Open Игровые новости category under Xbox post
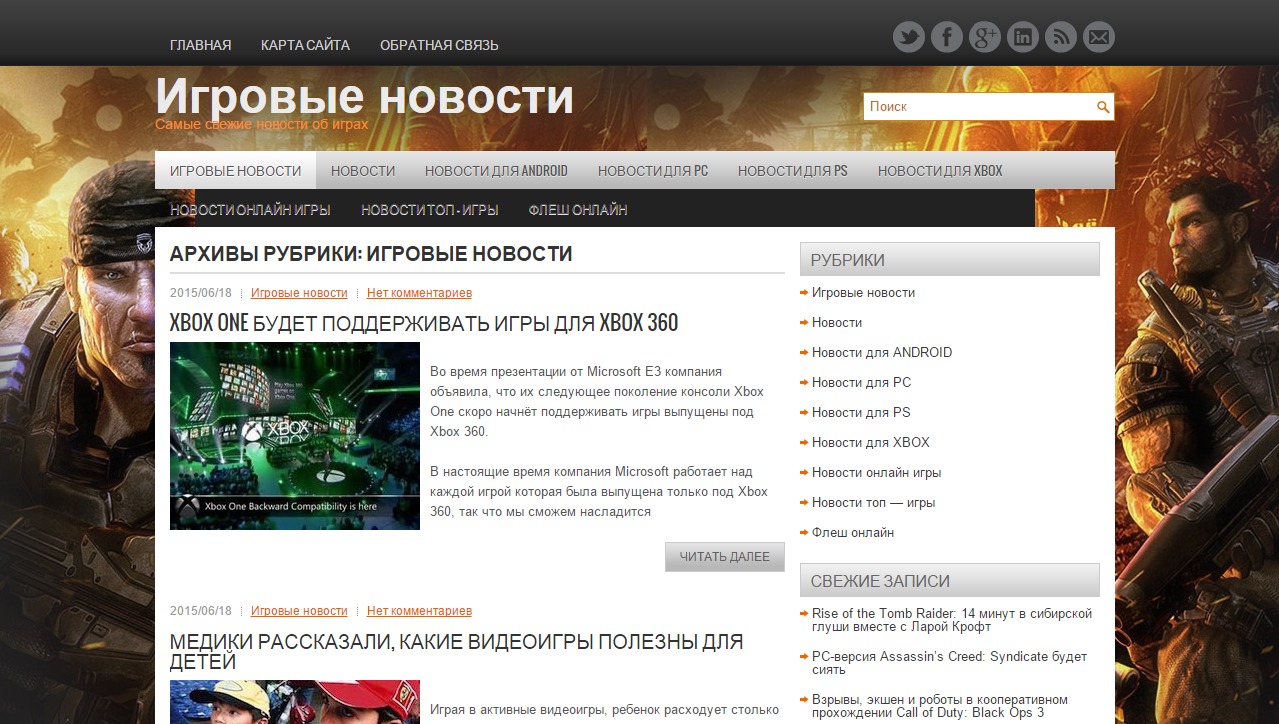Viewport: 1279px width, 724px height. pyautogui.click(x=299, y=293)
